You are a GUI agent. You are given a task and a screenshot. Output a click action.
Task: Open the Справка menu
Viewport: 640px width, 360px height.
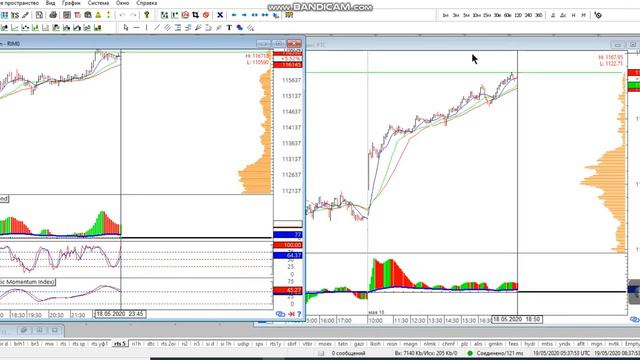(147, 3)
